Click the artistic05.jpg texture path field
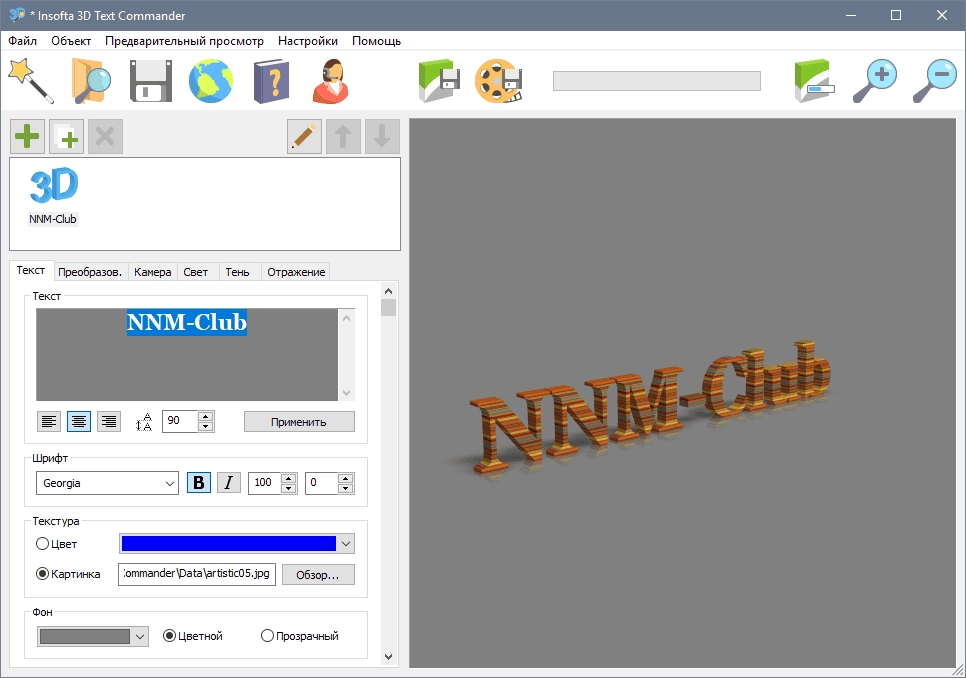The height and width of the screenshot is (678, 966). coord(197,573)
